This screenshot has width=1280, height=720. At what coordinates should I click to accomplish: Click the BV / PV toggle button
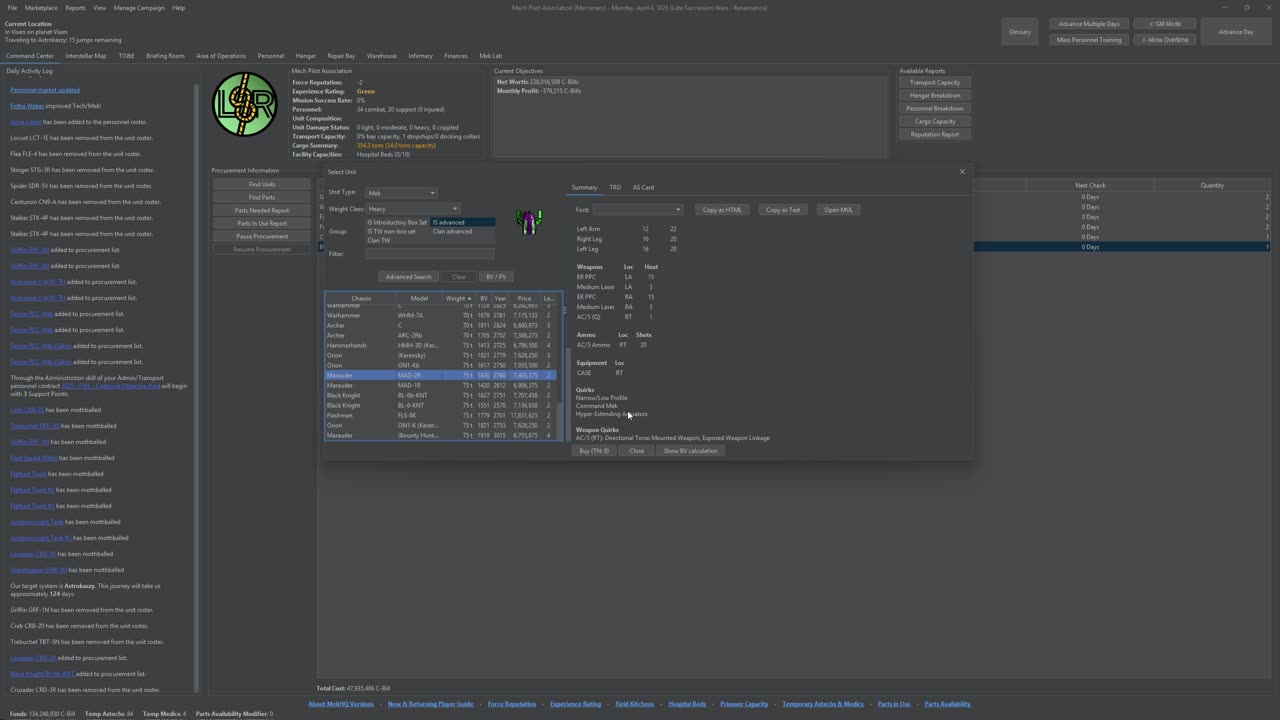(x=495, y=277)
